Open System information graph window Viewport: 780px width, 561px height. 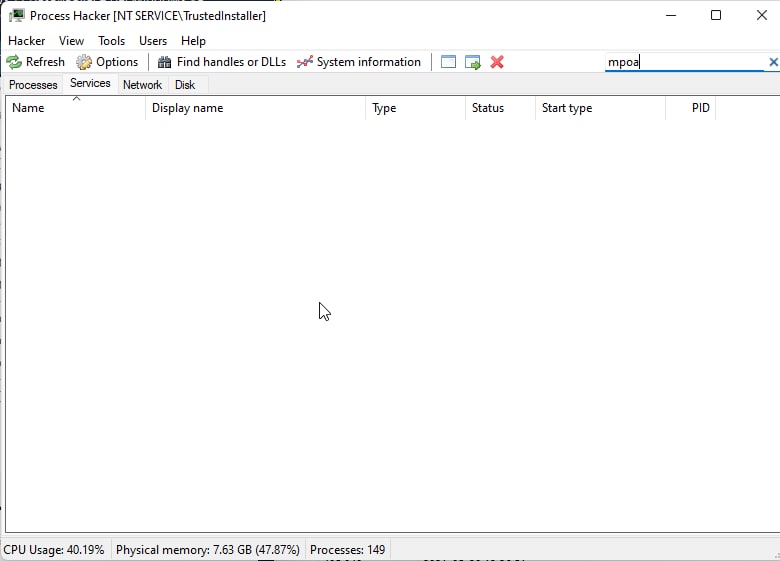pyautogui.click(x=359, y=62)
